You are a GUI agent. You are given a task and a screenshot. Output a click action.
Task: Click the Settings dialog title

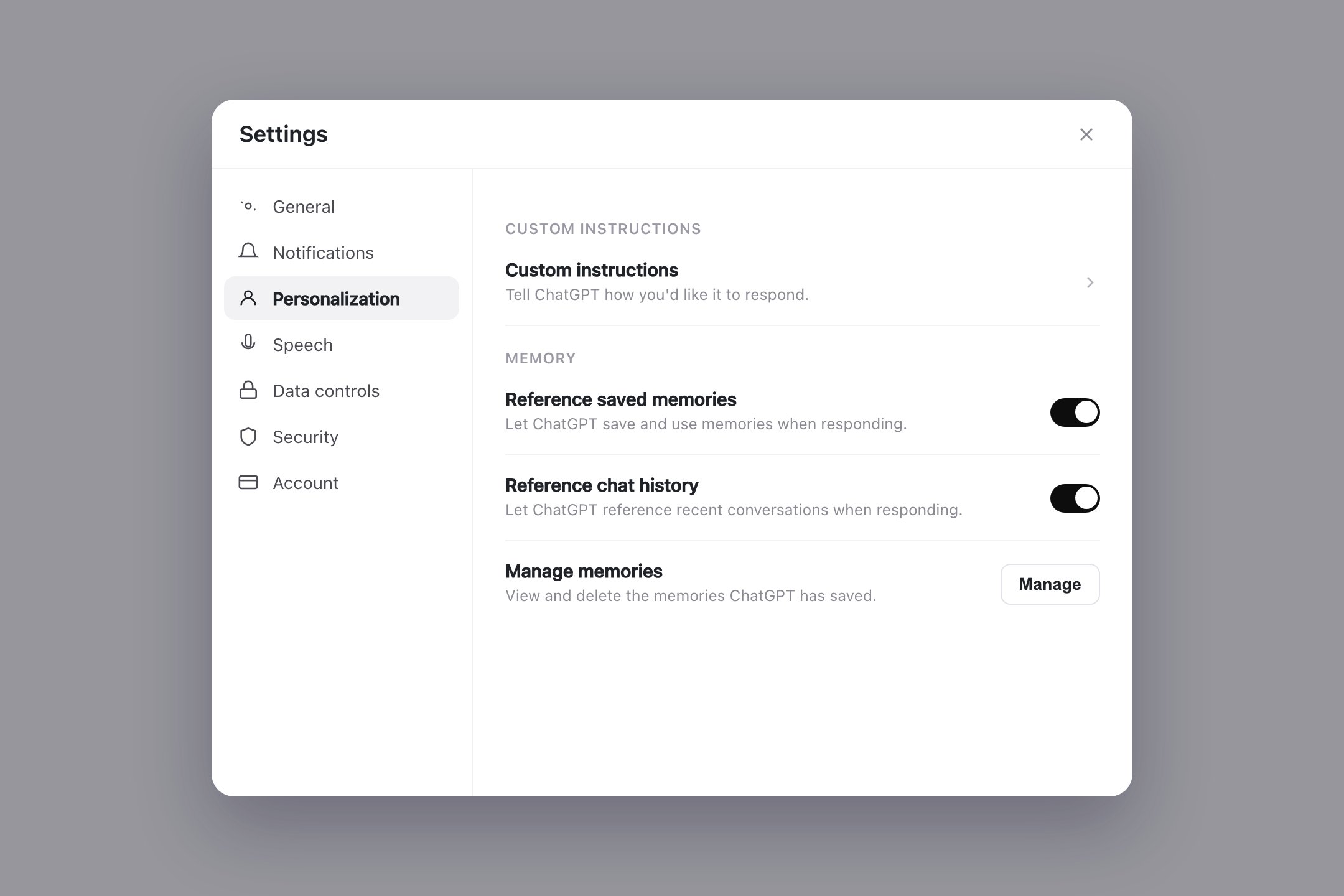click(283, 134)
